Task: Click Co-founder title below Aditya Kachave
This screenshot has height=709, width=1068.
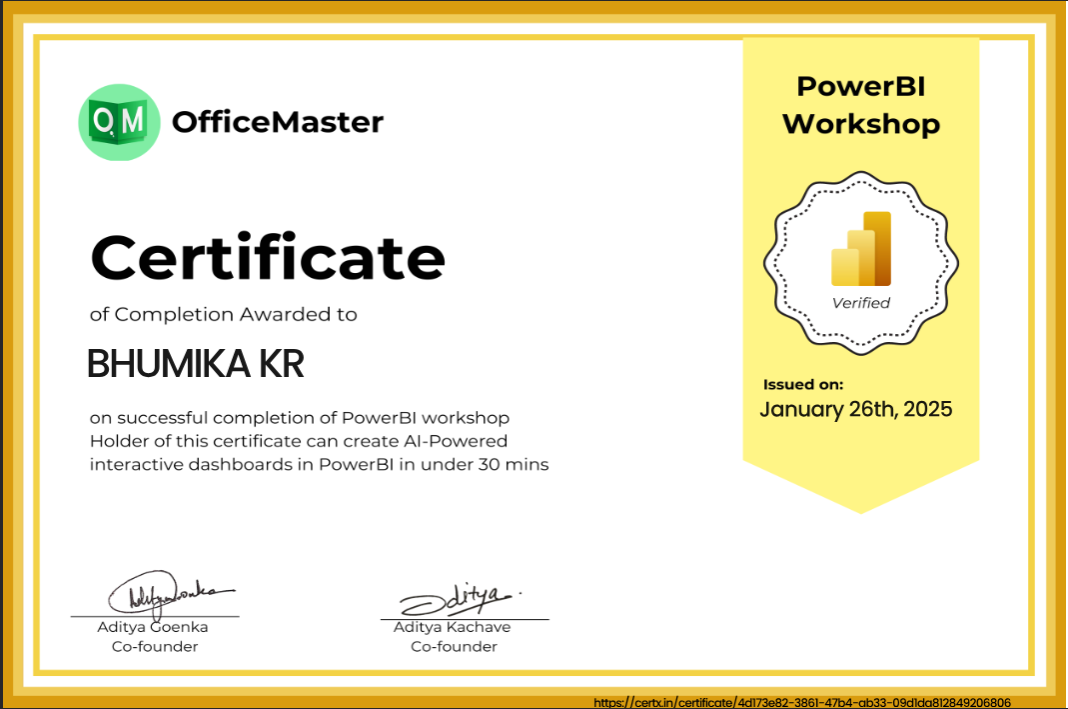Action: point(453,647)
